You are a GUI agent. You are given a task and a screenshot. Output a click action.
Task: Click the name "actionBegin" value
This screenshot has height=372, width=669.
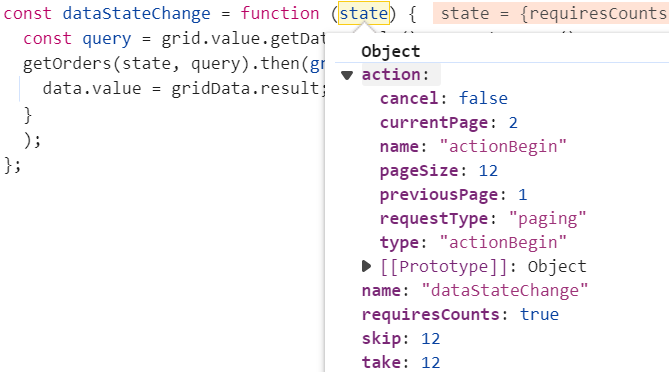point(503,147)
